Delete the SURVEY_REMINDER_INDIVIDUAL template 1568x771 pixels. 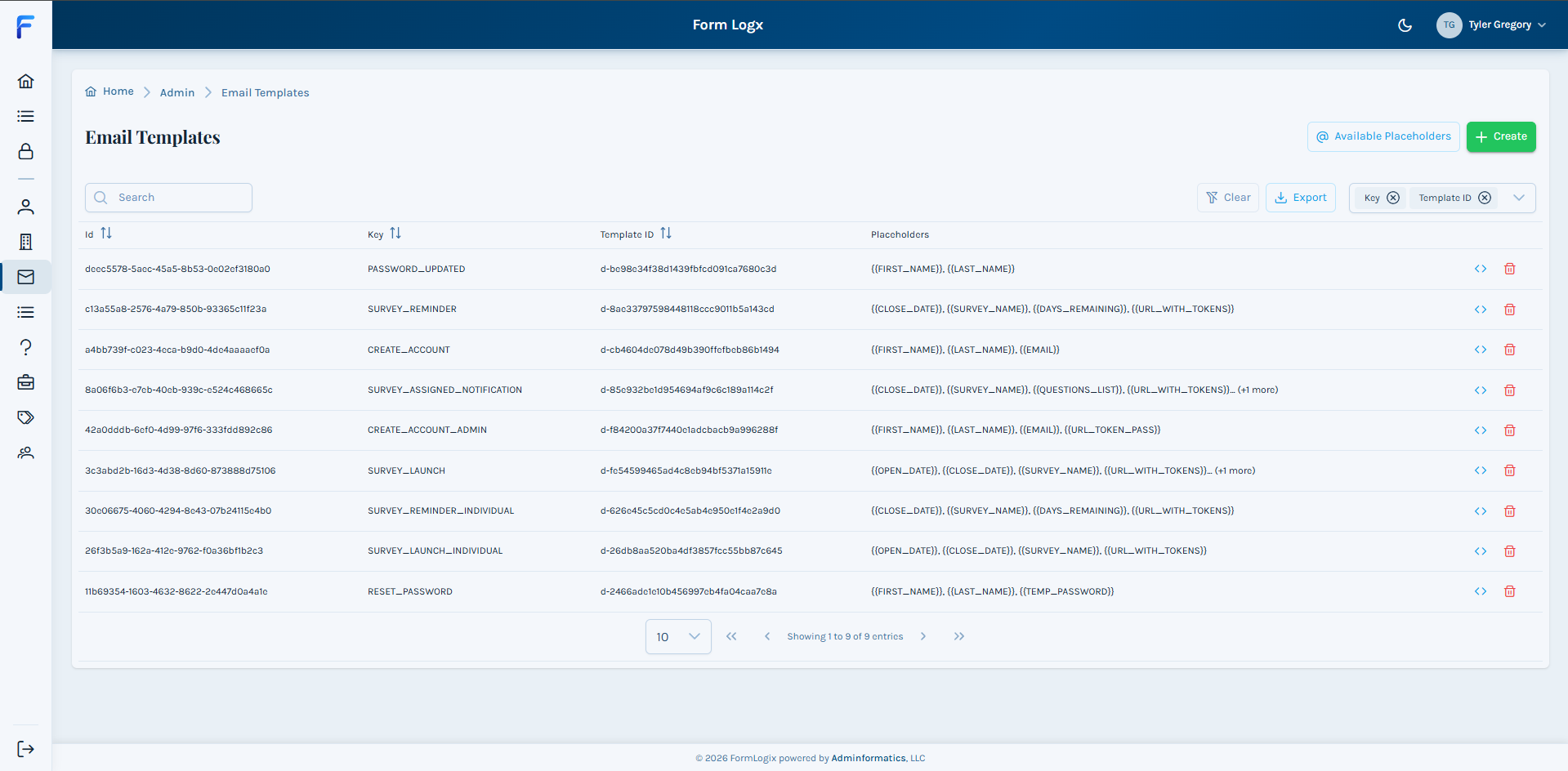1510,511
